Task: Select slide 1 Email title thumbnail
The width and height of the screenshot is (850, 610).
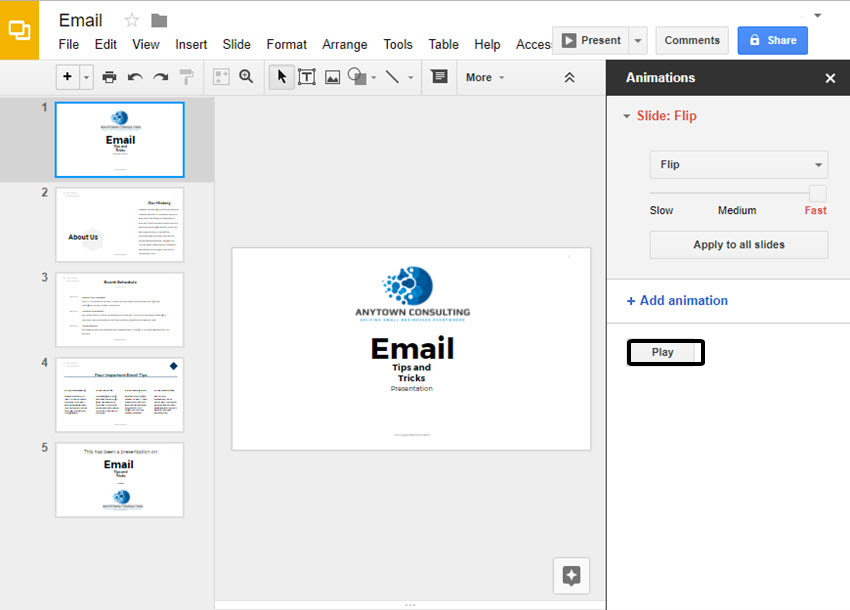Action: [x=120, y=139]
